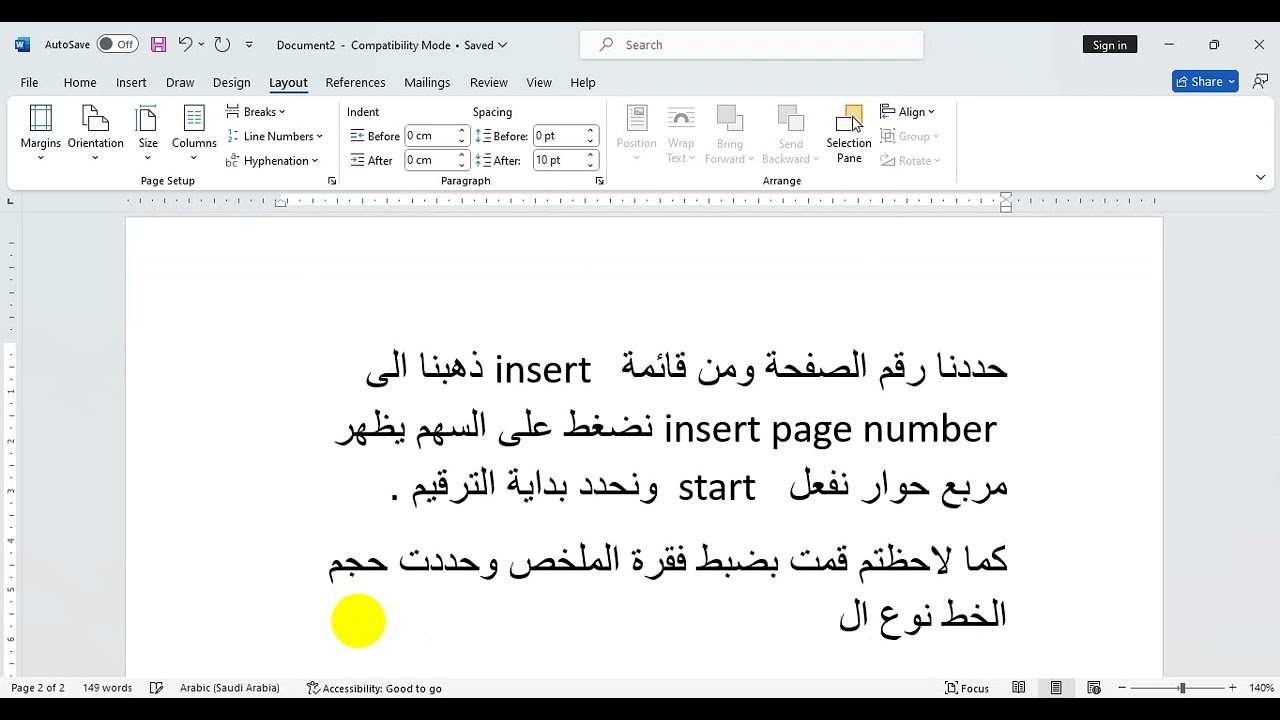The image size is (1280, 720).
Task: Open the Orientation menu
Action: point(96,134)
